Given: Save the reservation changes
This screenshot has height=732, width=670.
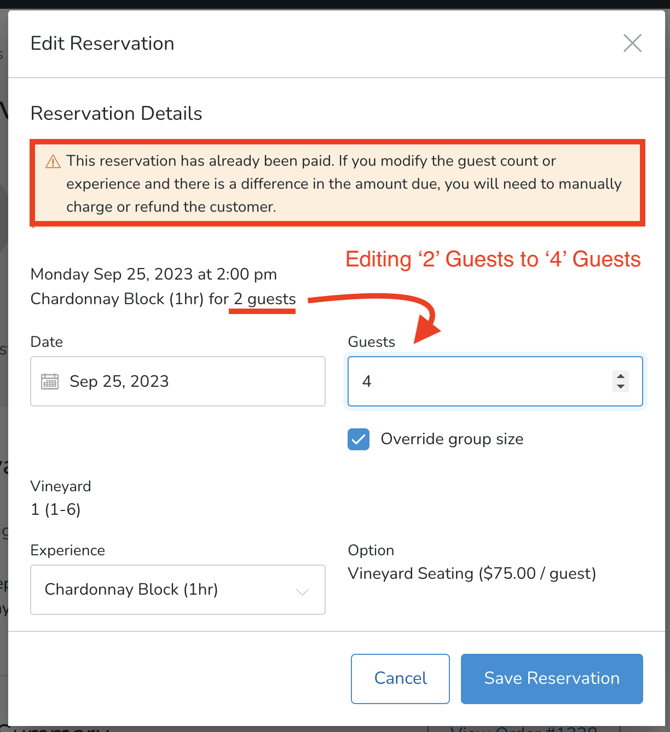Looking at the screenshot, I should click(x=551, y=678).
